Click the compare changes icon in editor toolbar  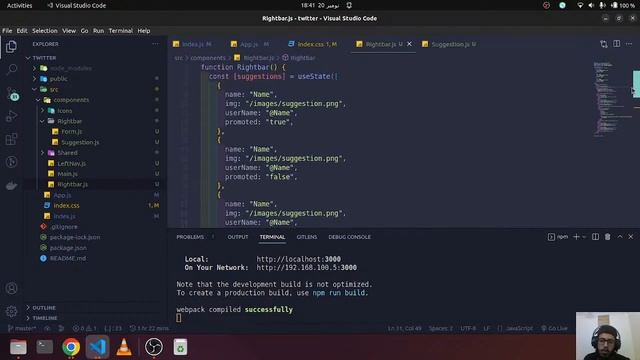604,44
